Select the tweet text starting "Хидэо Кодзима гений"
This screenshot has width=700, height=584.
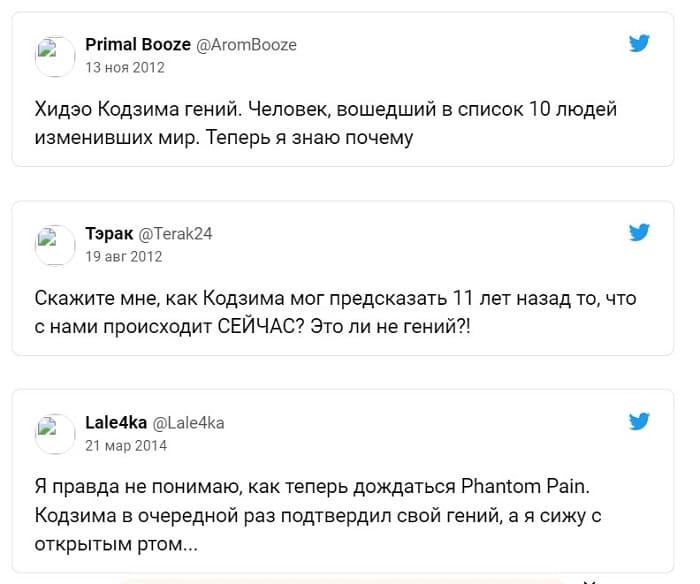pyautogui.click(x=326, y=123)
